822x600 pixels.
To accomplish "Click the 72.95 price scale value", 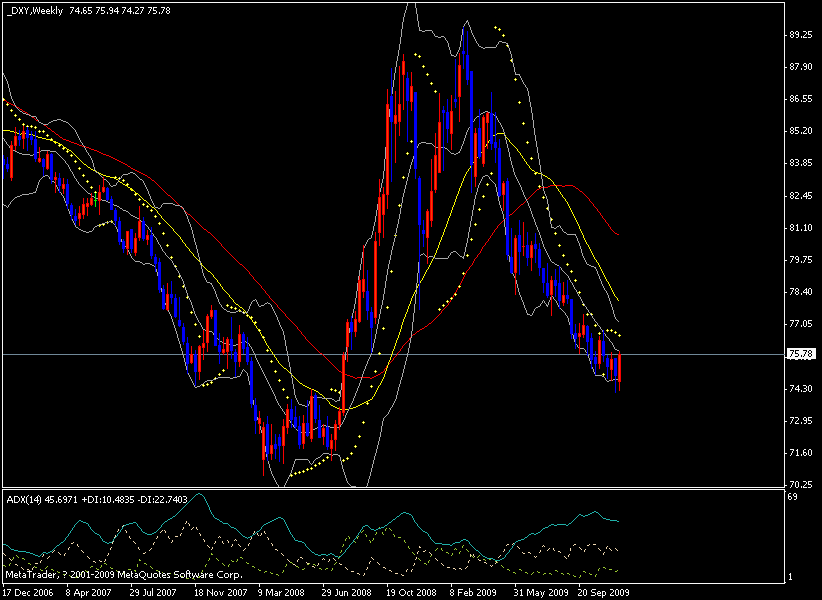I will (802, 421).
